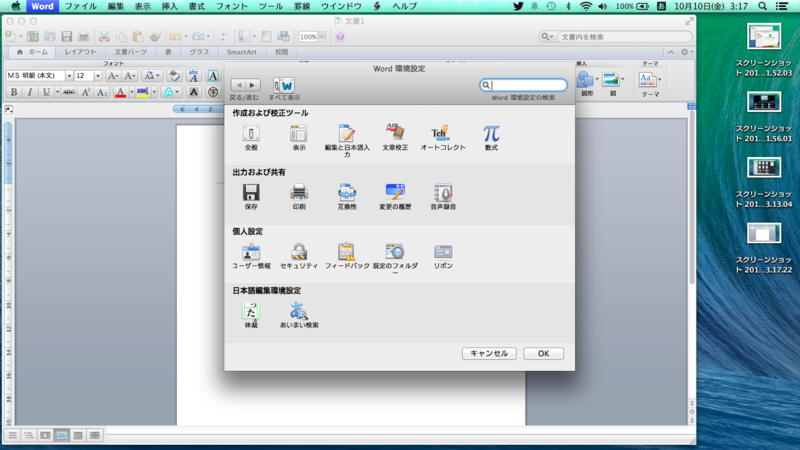Switch to draft view button at bottom left
This screenshot has height=450, width=800.
pos(13,435)
